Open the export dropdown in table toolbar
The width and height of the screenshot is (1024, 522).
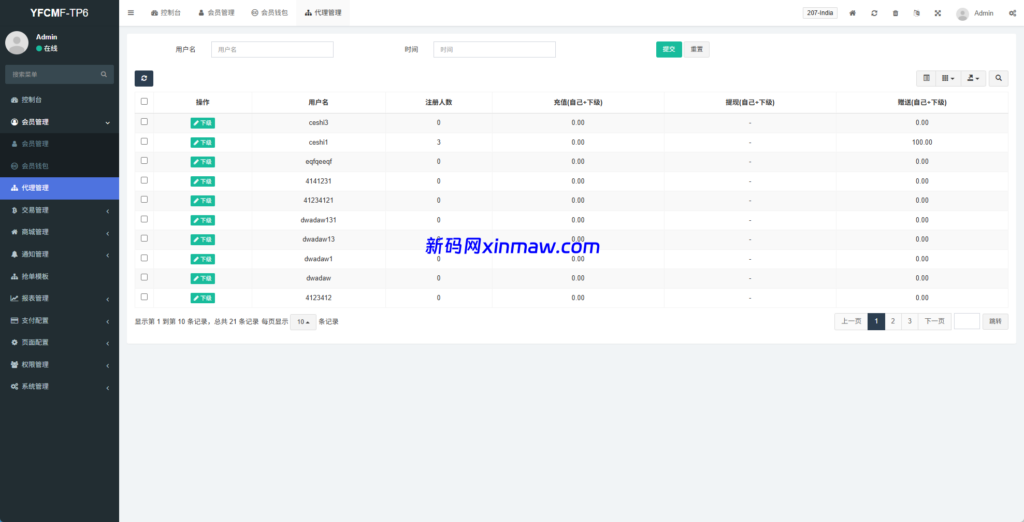click(x=973, y=78)
